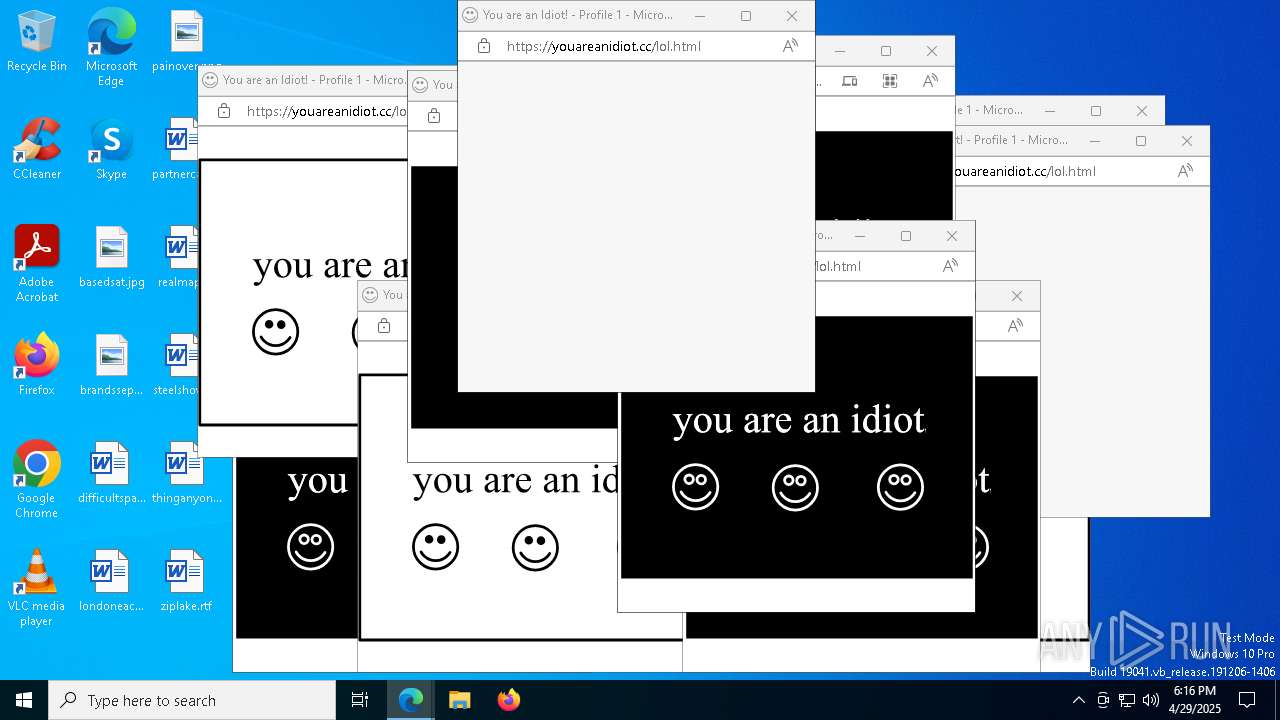Click the smiley favicon in frontmost window title
Screen dimensions: 1280x720
(470, 15)
